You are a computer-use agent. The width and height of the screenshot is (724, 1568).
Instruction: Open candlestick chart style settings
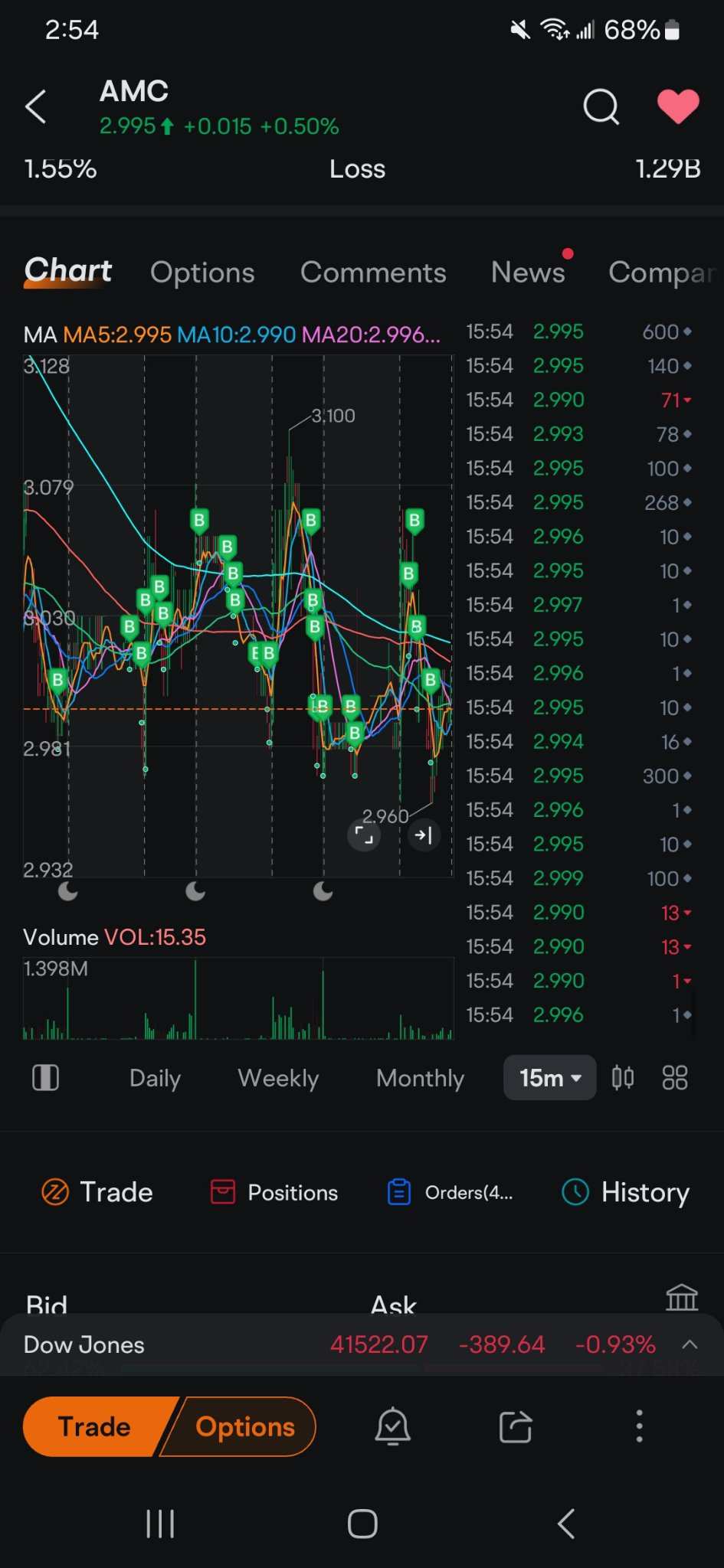[x=623, y=1078]
